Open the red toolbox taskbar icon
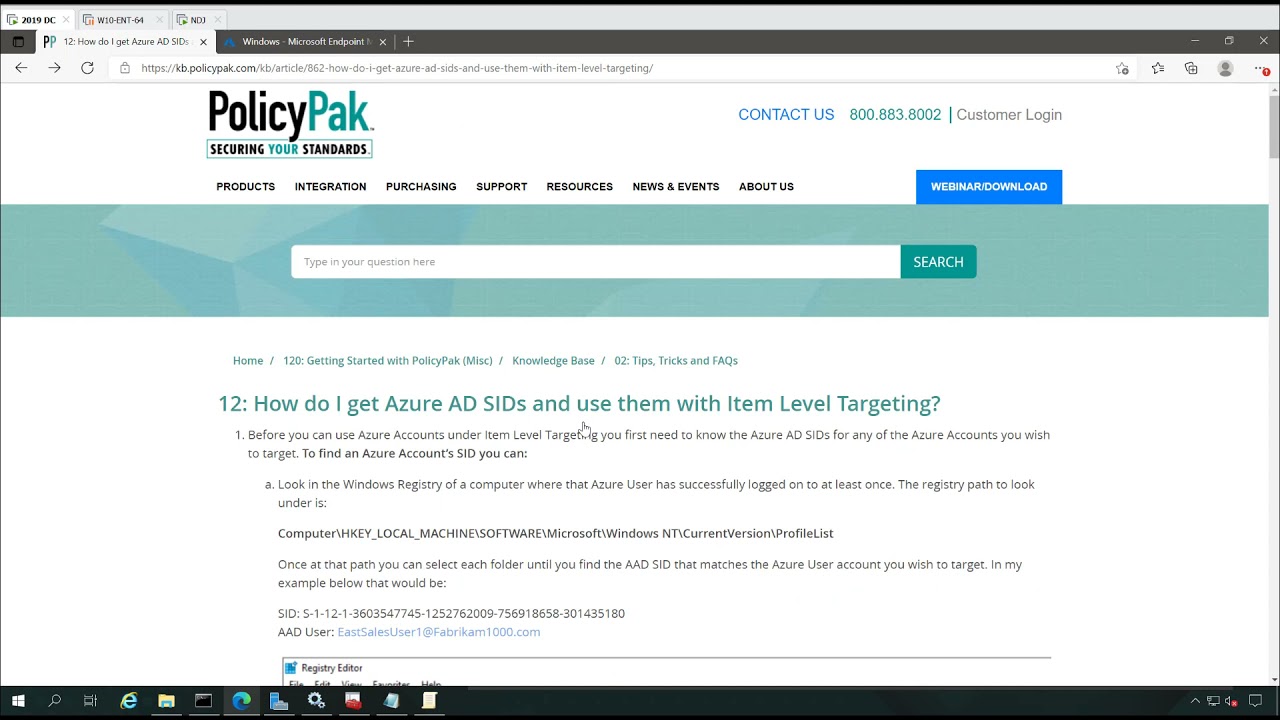This screenshot has width=1280, height=720. pyautogui.click(x=354, y=702)
